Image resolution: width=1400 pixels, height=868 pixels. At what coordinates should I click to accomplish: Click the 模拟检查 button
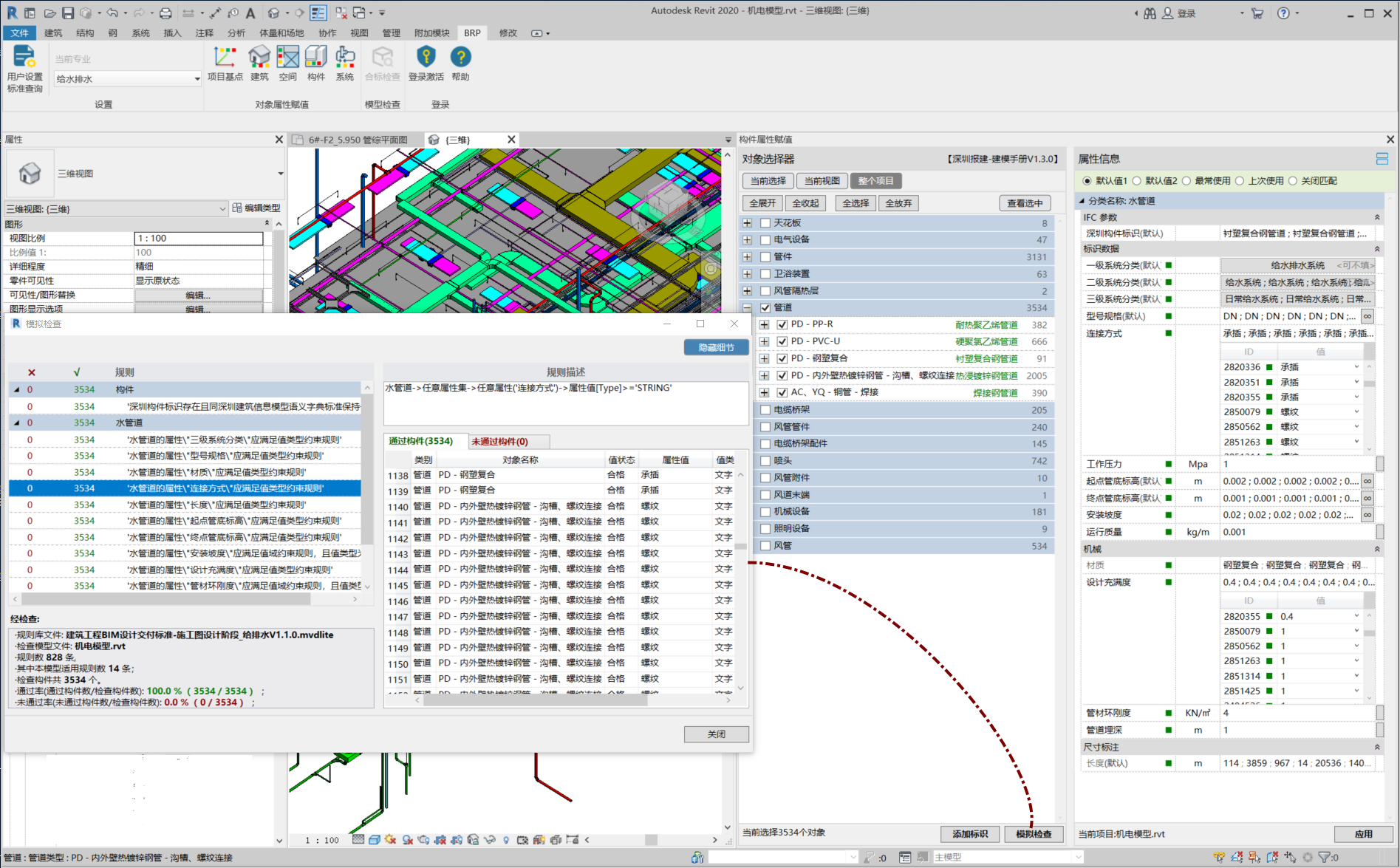[x=1033, y=834]
